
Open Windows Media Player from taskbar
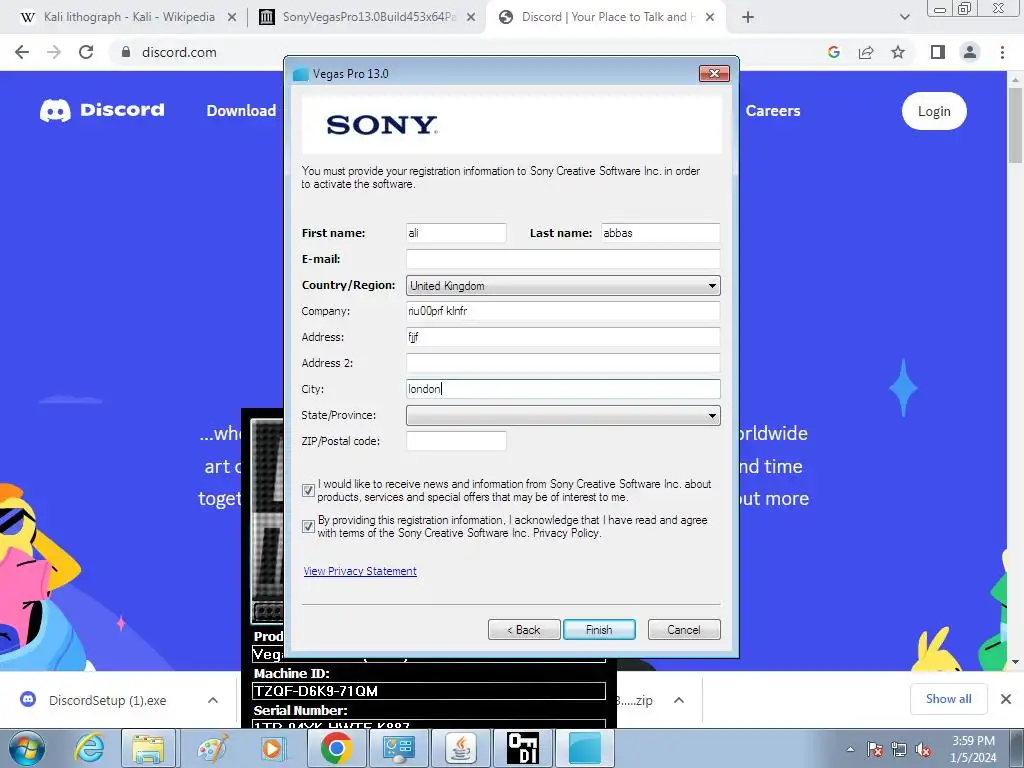click(x=274, y=748)
